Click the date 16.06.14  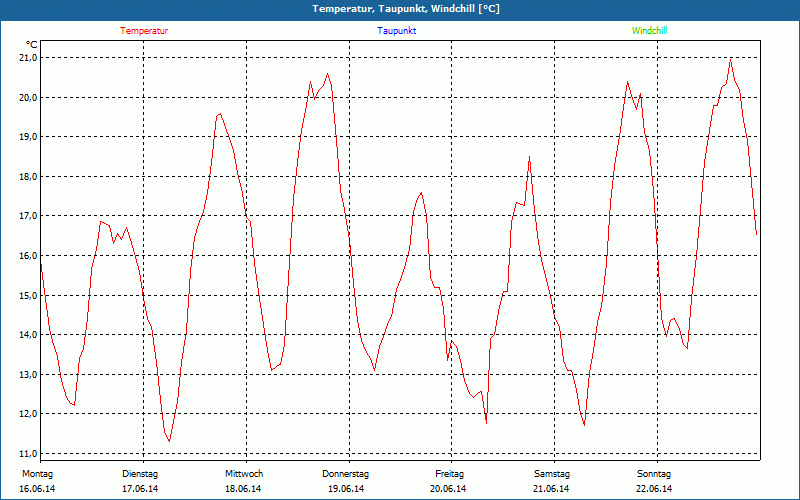[37, 489]
